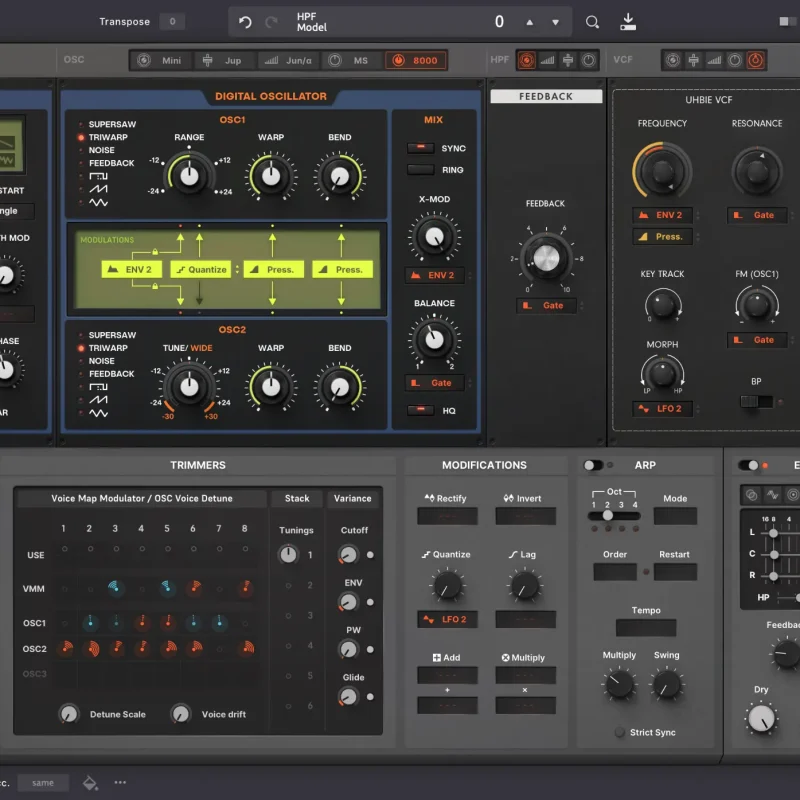This screenshot has width=800, height=800.
Task: Select the Mini oscillator model tab
Action: point(160,60)
